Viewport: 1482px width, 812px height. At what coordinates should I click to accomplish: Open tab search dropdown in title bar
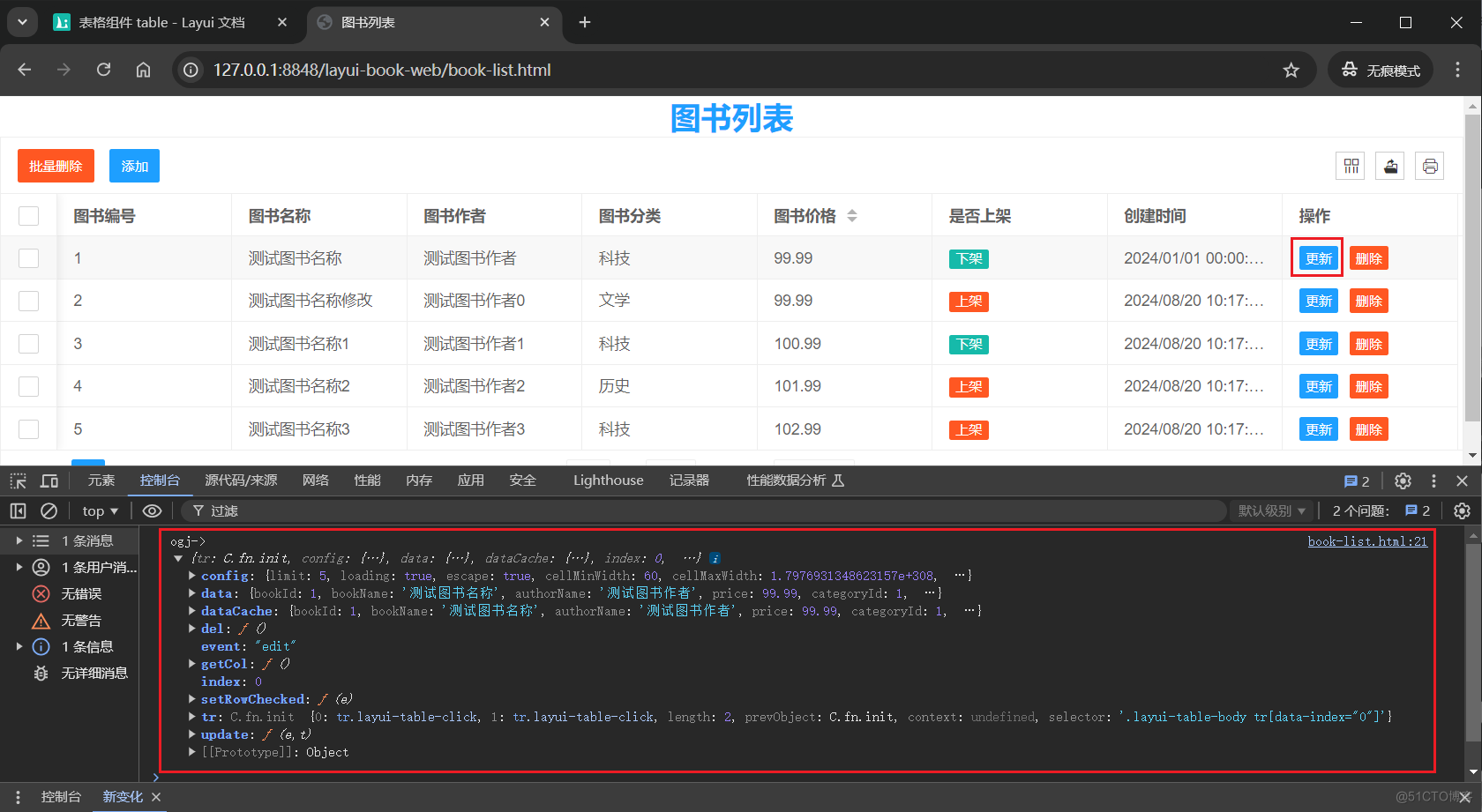pyautogui.click(x=22, y=22)
